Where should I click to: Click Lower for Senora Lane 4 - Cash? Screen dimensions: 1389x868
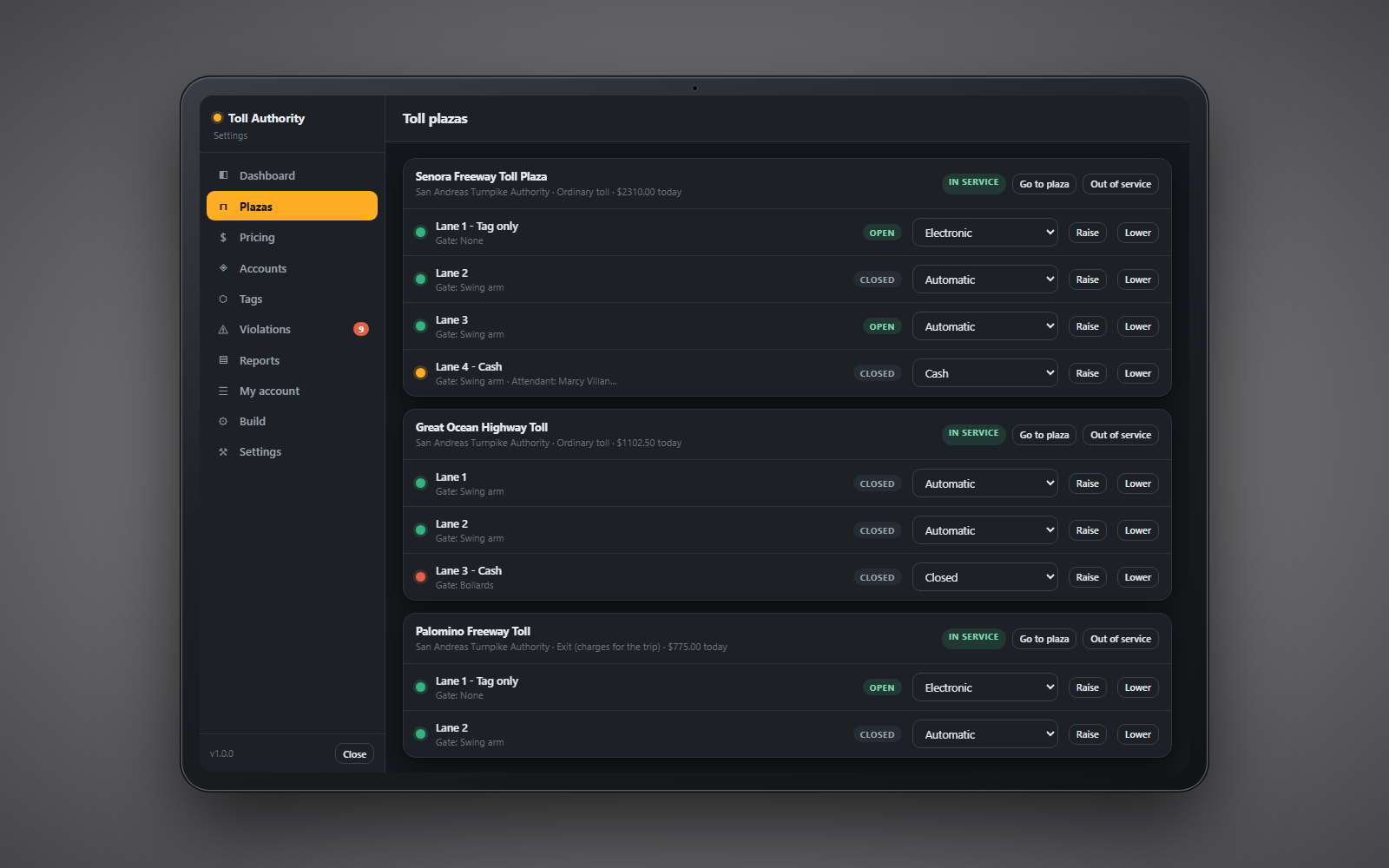pos(1138,373)
